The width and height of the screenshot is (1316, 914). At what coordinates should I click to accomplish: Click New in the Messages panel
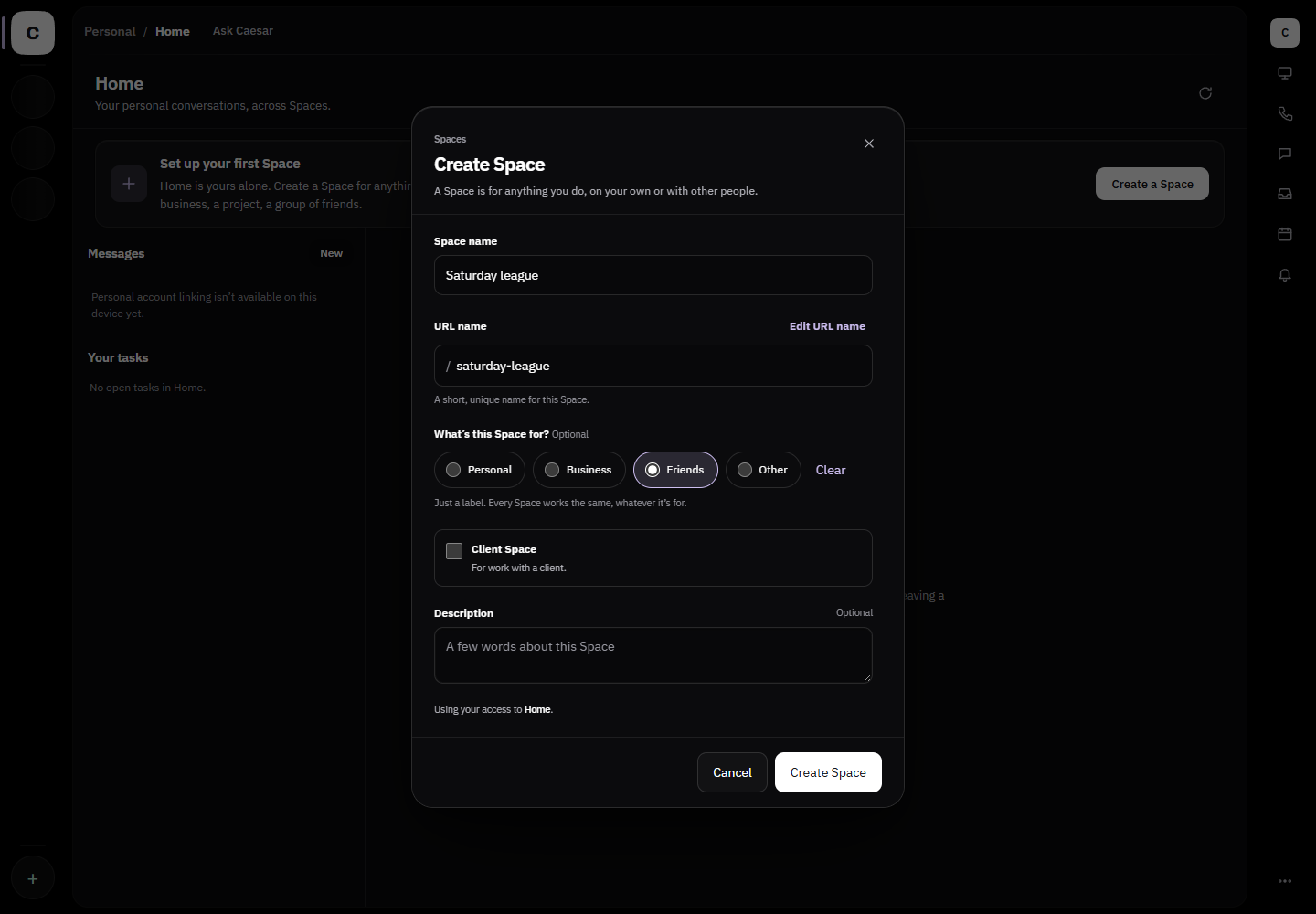coord(332,253)
